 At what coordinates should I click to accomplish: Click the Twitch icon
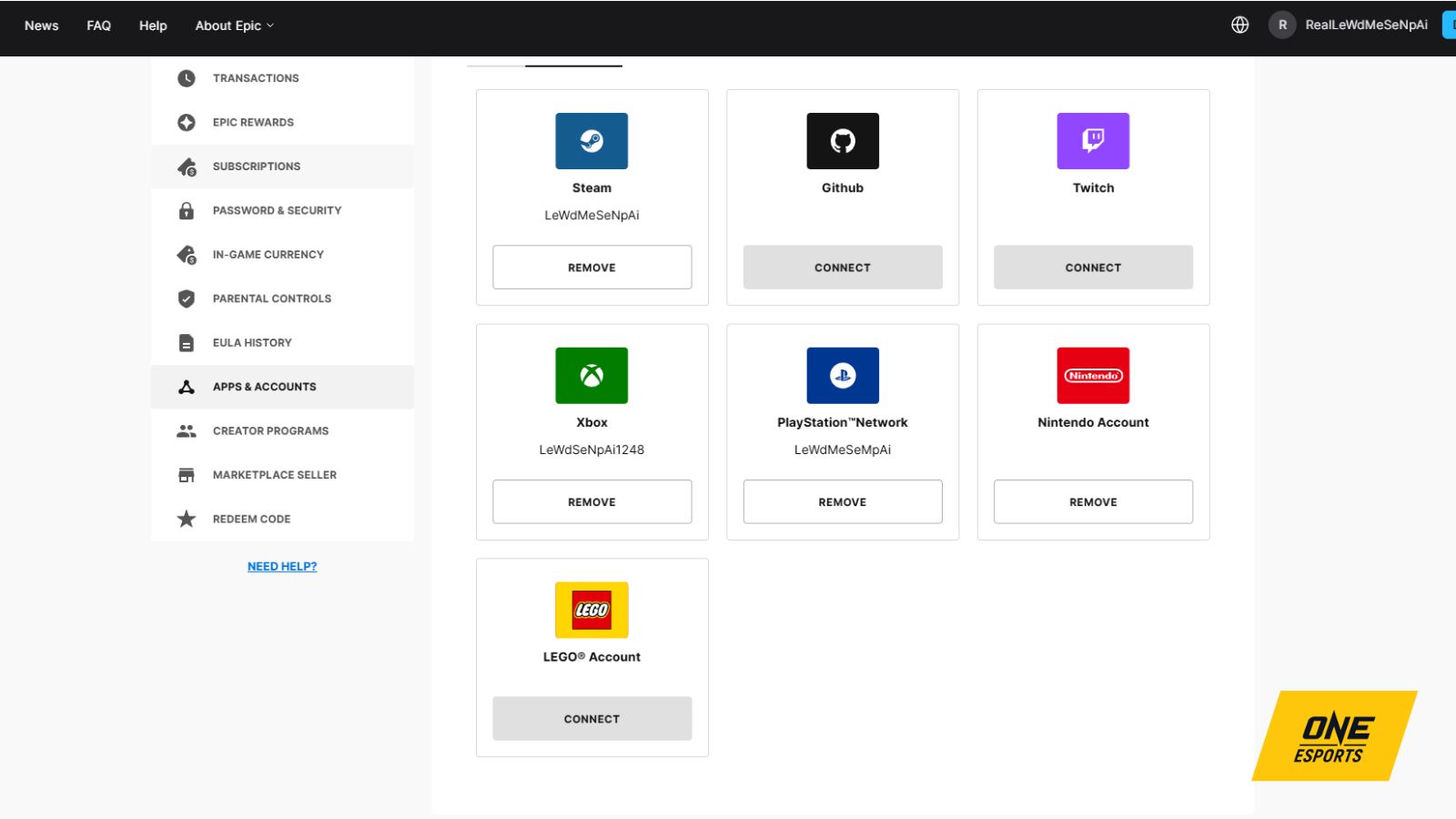click(1092, 140)
